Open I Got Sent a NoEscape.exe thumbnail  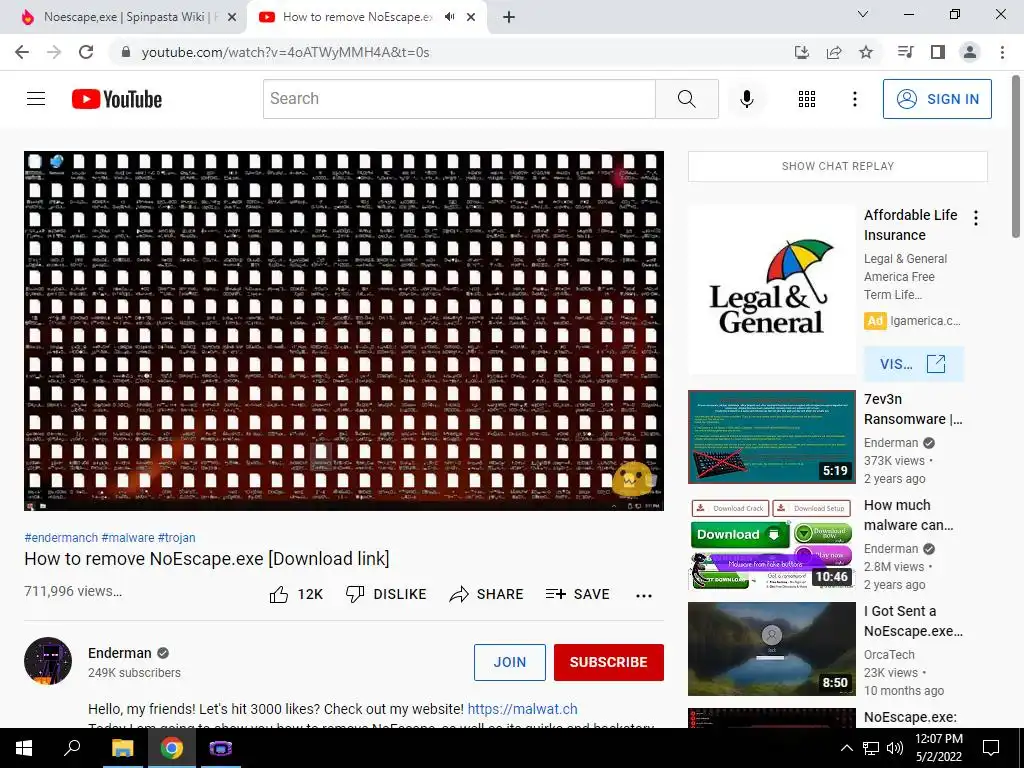point(771,649)
